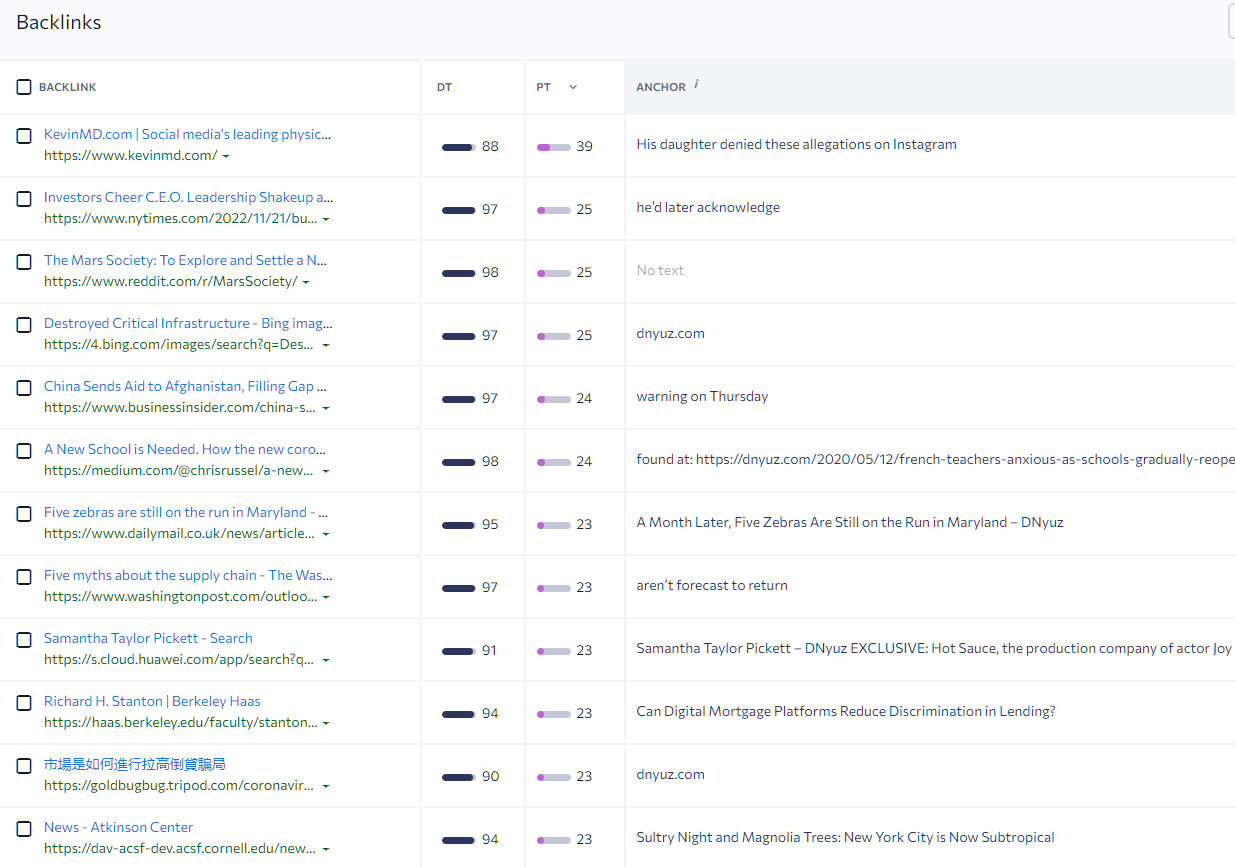Tick the goldbugbug.tripod.com row checkbox
Viewport: 1235px width, 867px height.
[x=24, y=766]
